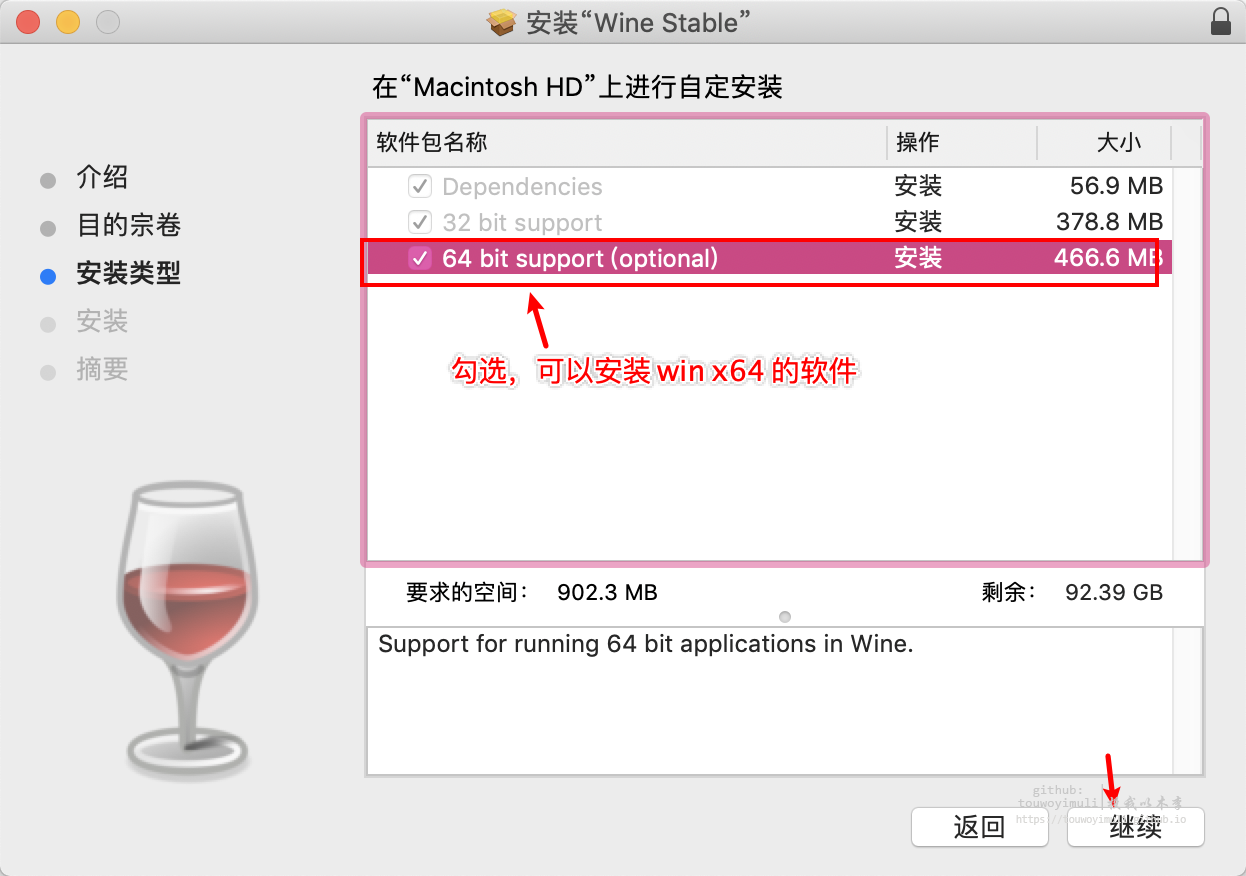The image size is (1246, 876).
Task: Select the Dependencies row label
Action: (x=522, y=187)
